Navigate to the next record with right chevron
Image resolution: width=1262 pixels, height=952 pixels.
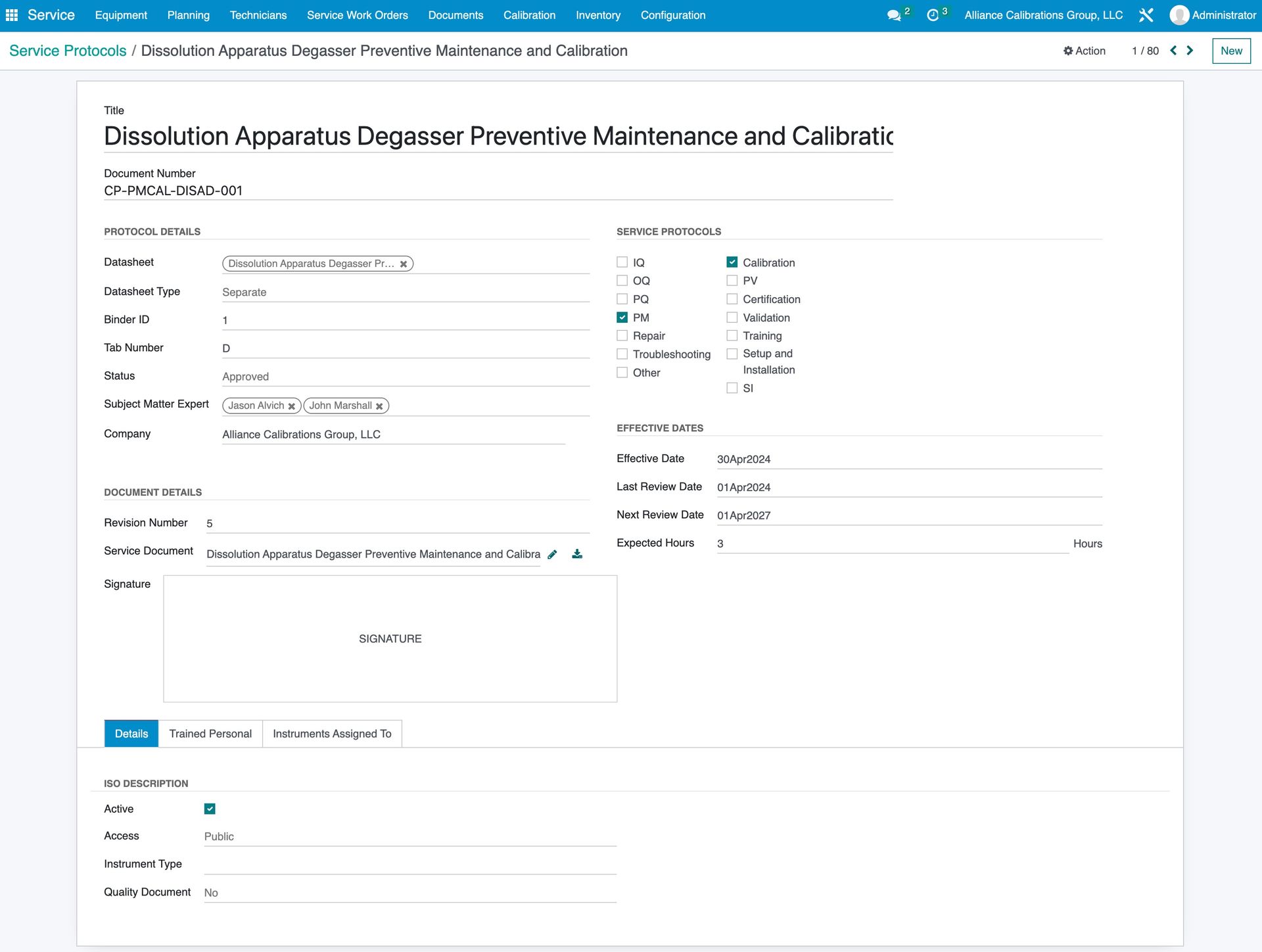click(1190, 51)
